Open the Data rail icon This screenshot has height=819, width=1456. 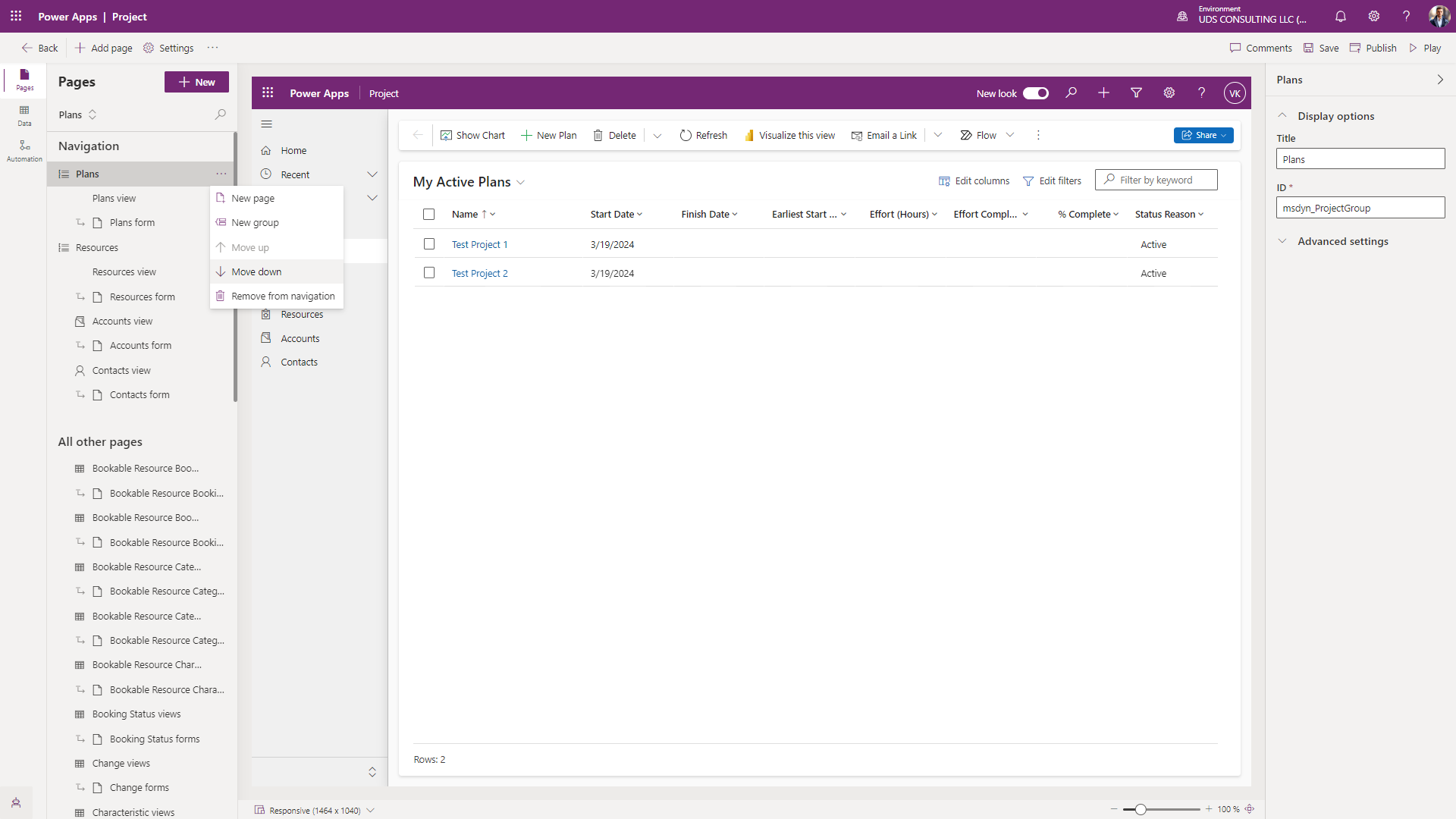[24, 115]
